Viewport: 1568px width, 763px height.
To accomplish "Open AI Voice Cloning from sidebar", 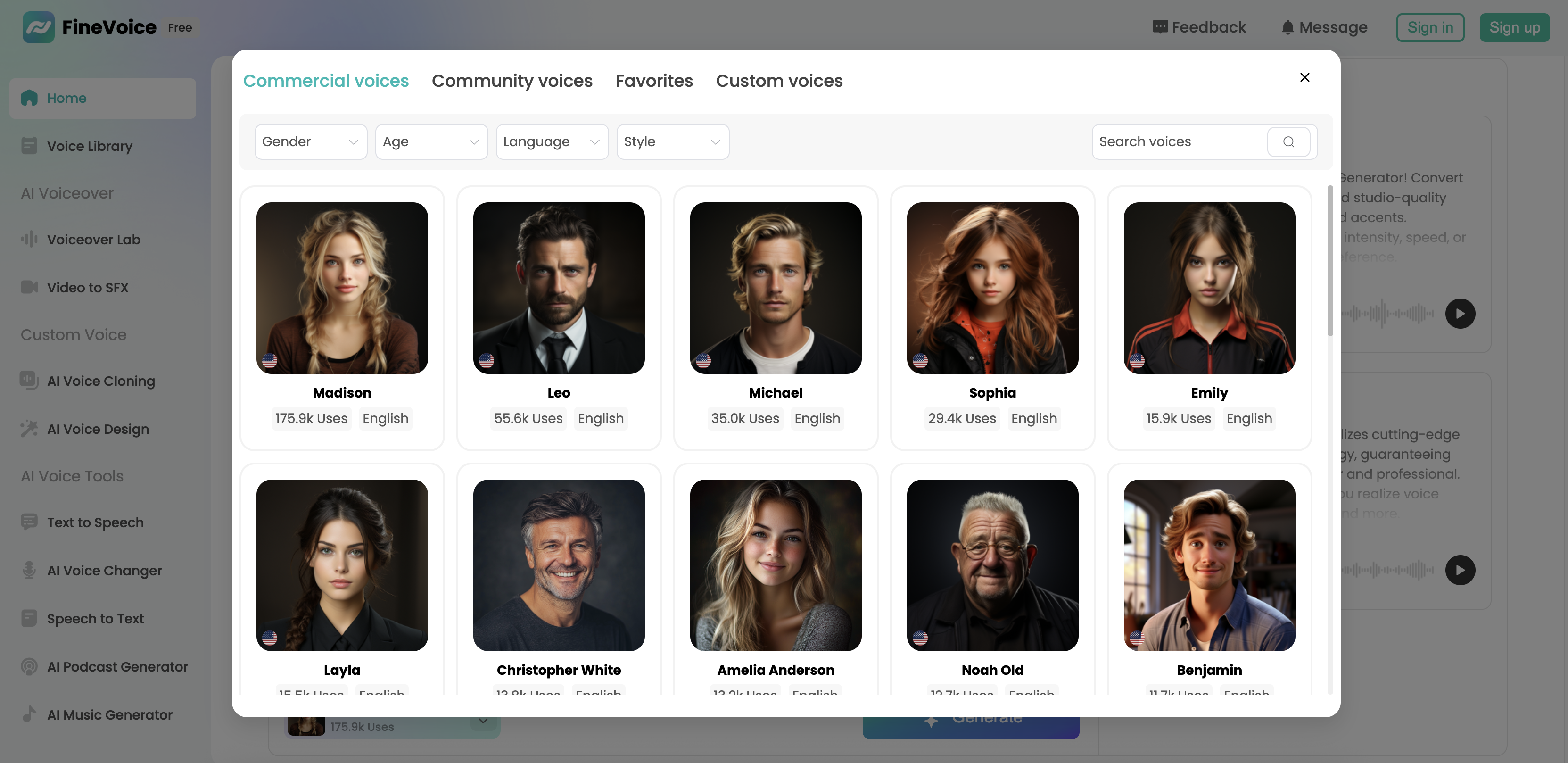I will [x=101, y=381].
